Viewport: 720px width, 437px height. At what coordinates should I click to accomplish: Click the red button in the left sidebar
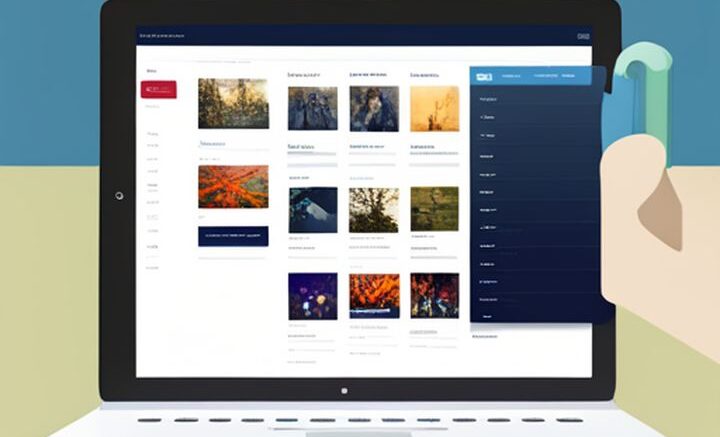point(158,90)
